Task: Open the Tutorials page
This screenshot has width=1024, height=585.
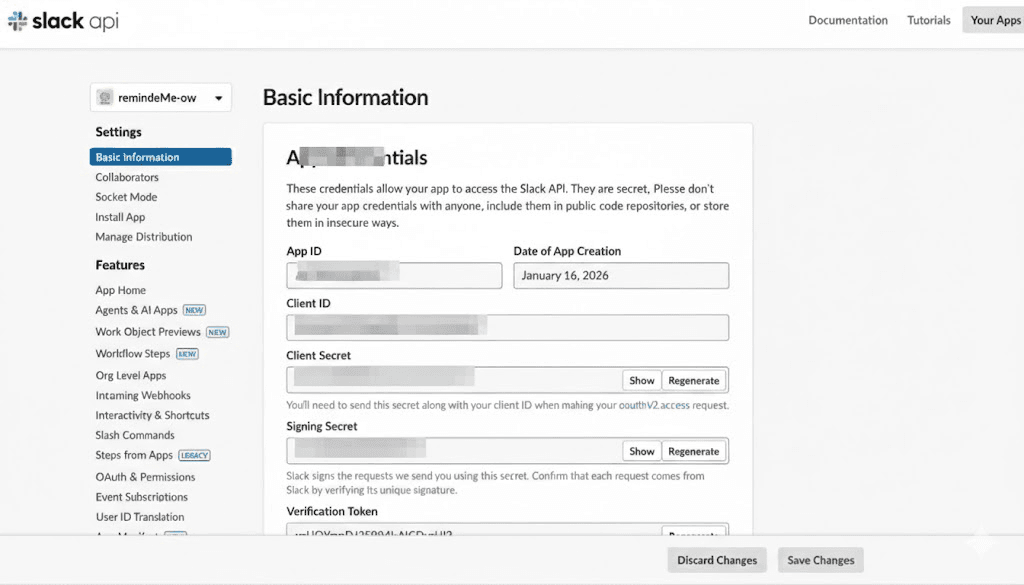Action: (x=928, y=19)
